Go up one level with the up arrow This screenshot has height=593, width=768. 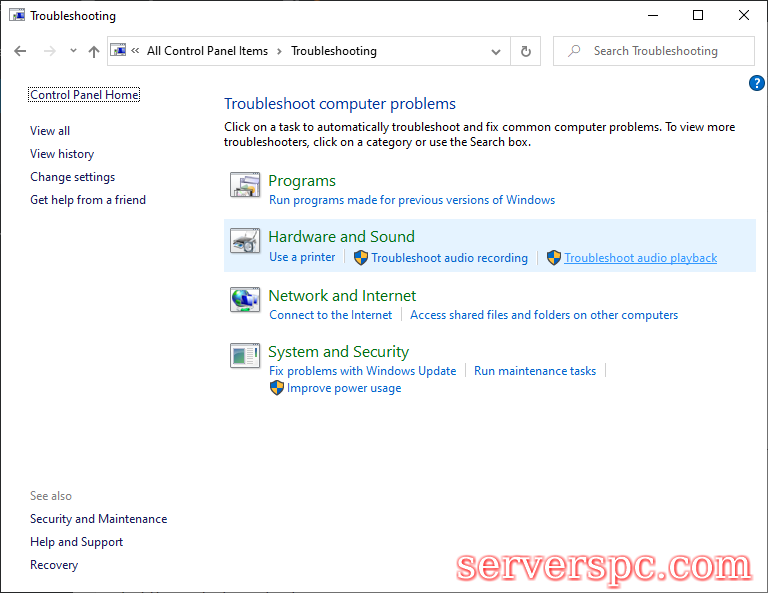[x=94, y=51]
